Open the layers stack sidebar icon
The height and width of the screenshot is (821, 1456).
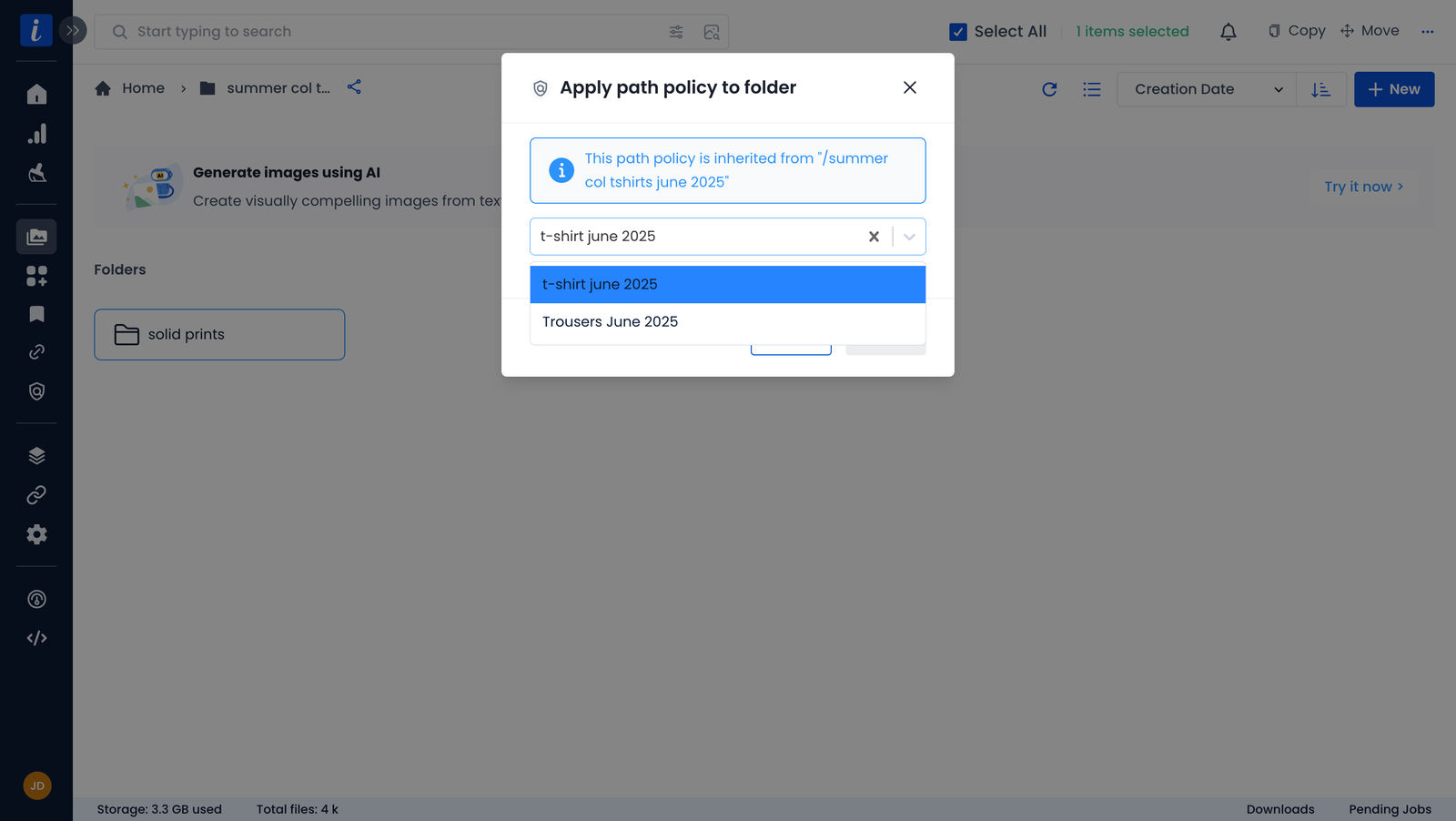(x=36, y=456)
